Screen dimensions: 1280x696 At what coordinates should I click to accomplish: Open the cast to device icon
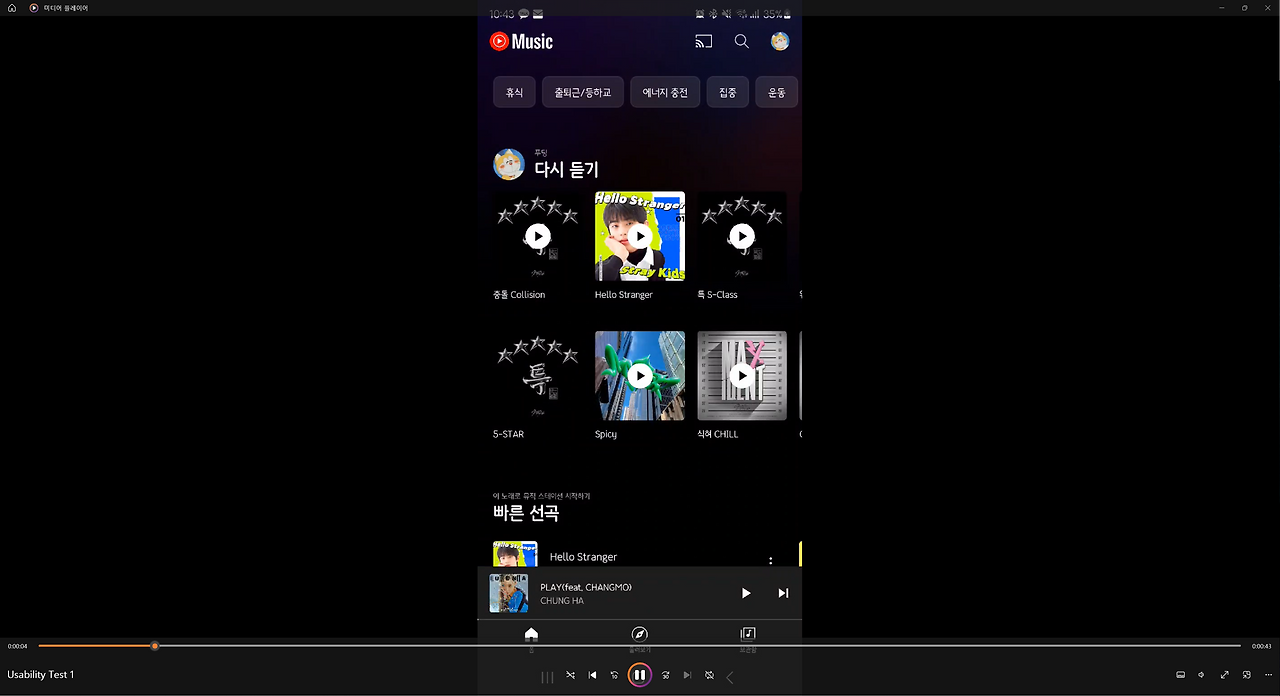(704, 41)
